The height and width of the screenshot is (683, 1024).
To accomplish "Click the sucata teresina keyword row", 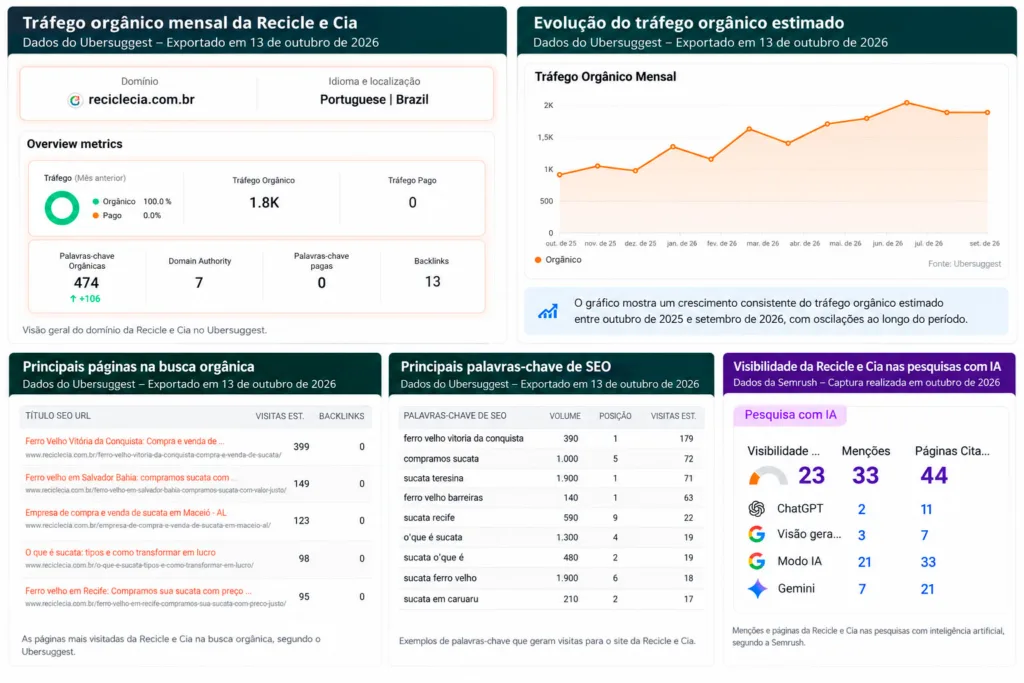I will point(549,479).
